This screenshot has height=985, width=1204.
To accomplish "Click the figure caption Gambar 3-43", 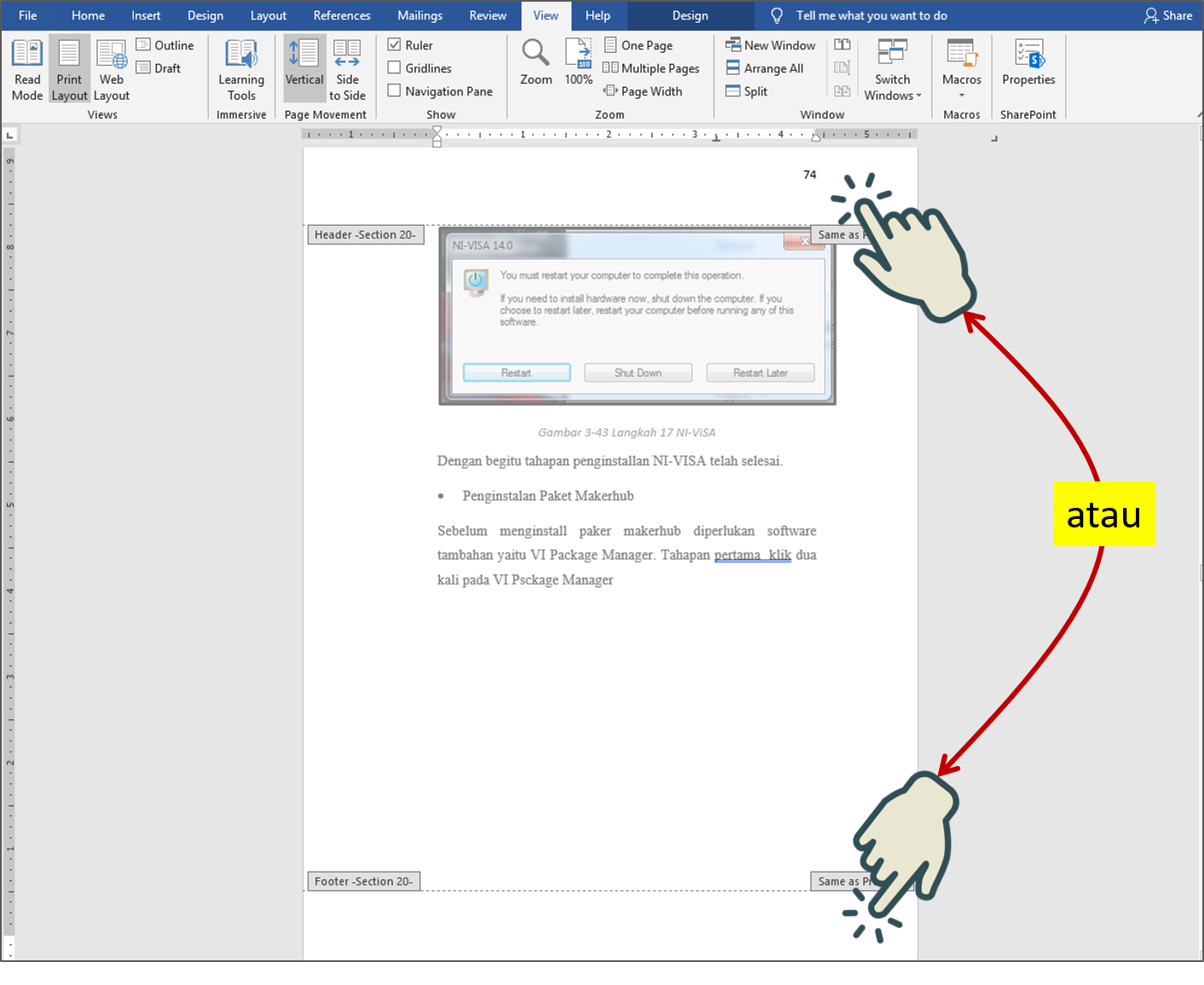I will pos(626,432).
